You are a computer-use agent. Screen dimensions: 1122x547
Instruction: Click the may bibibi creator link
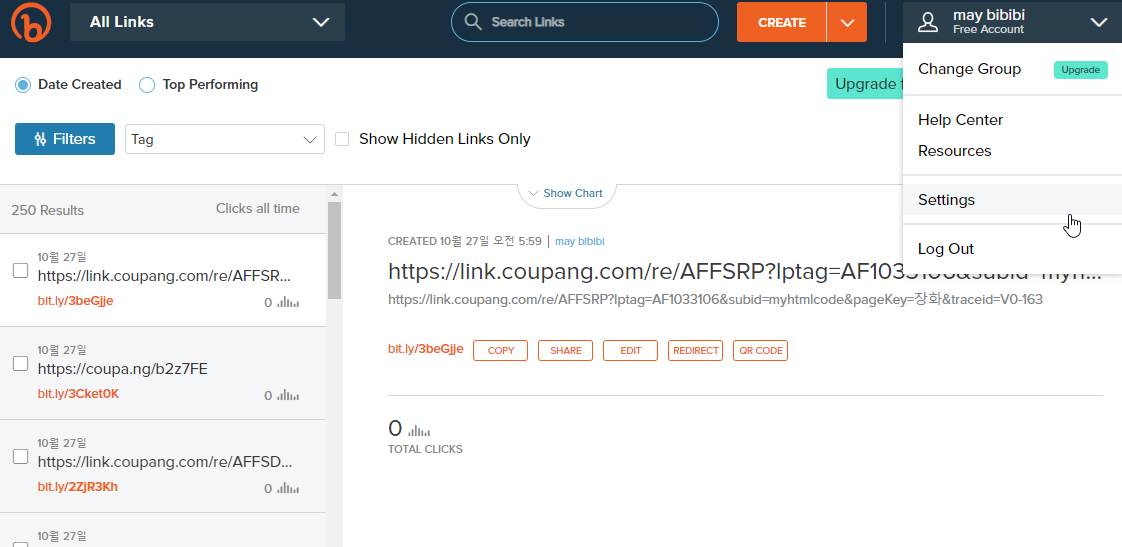tap(580, 241)
